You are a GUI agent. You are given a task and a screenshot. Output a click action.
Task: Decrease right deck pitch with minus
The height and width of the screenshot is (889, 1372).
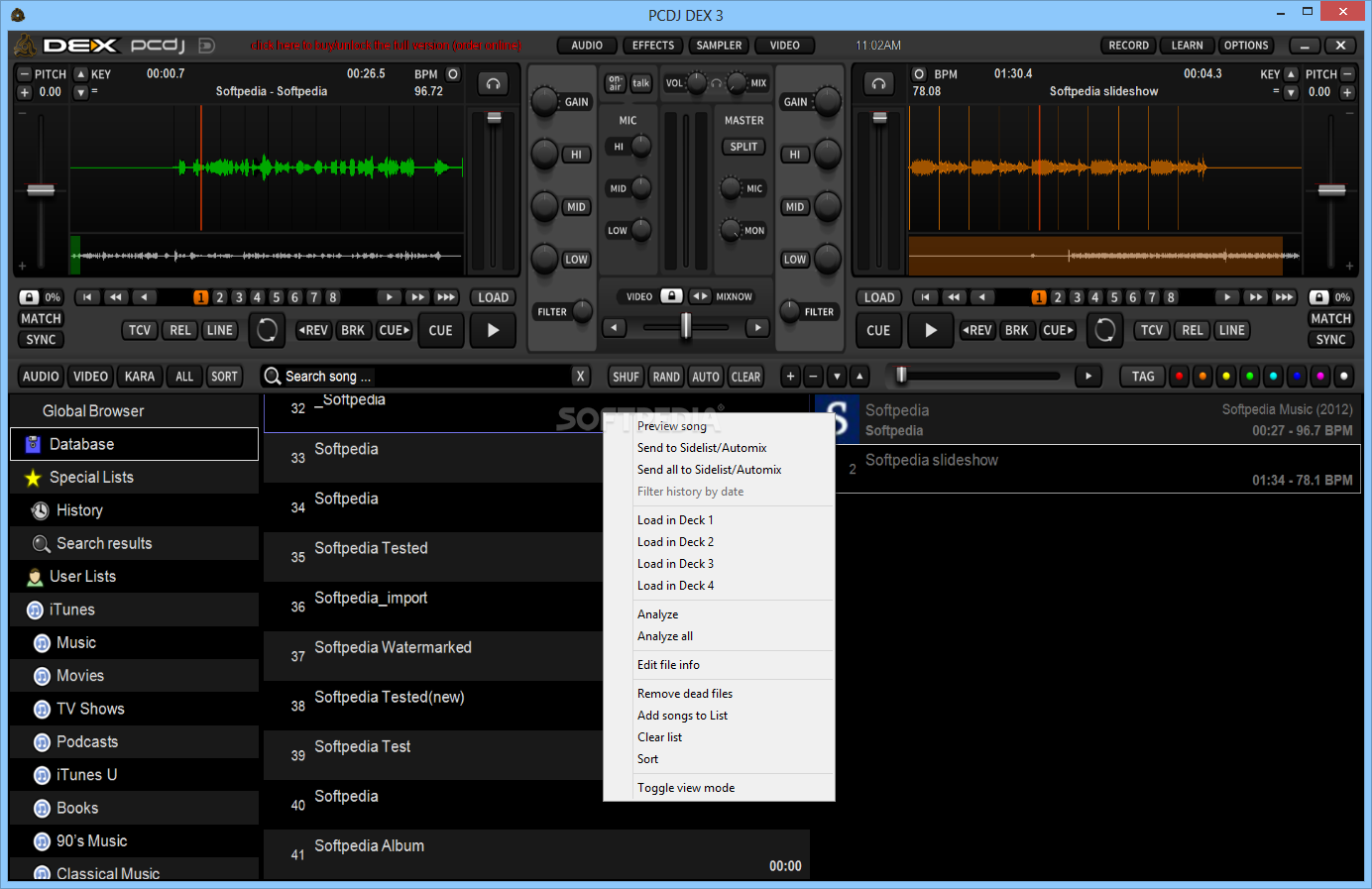click(1347, 74)
